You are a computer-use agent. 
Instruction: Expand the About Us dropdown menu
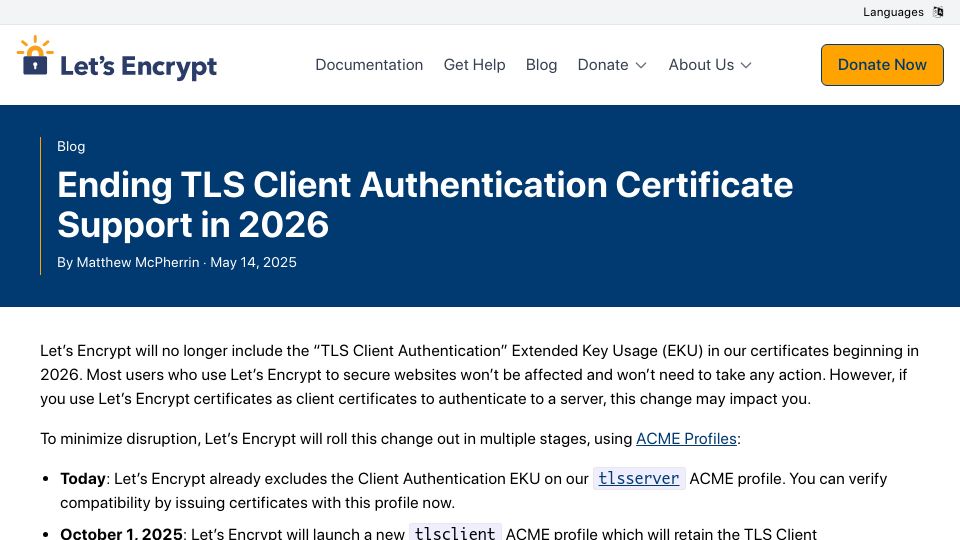(x=710, y=65)
